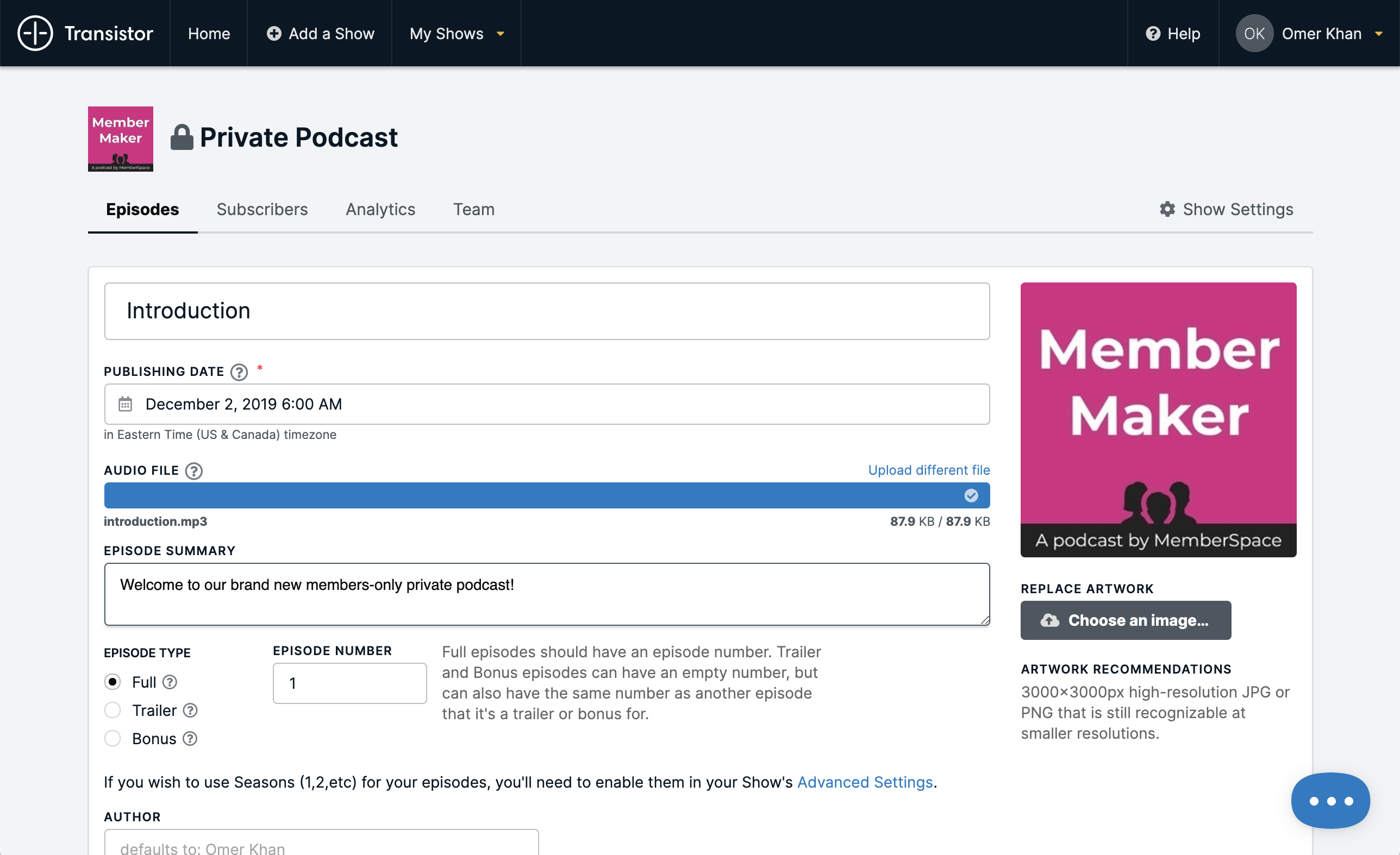Click the Episode Summary text area
The width and height of the screenshot is (1400, 855).
click(x=547, y=594)
